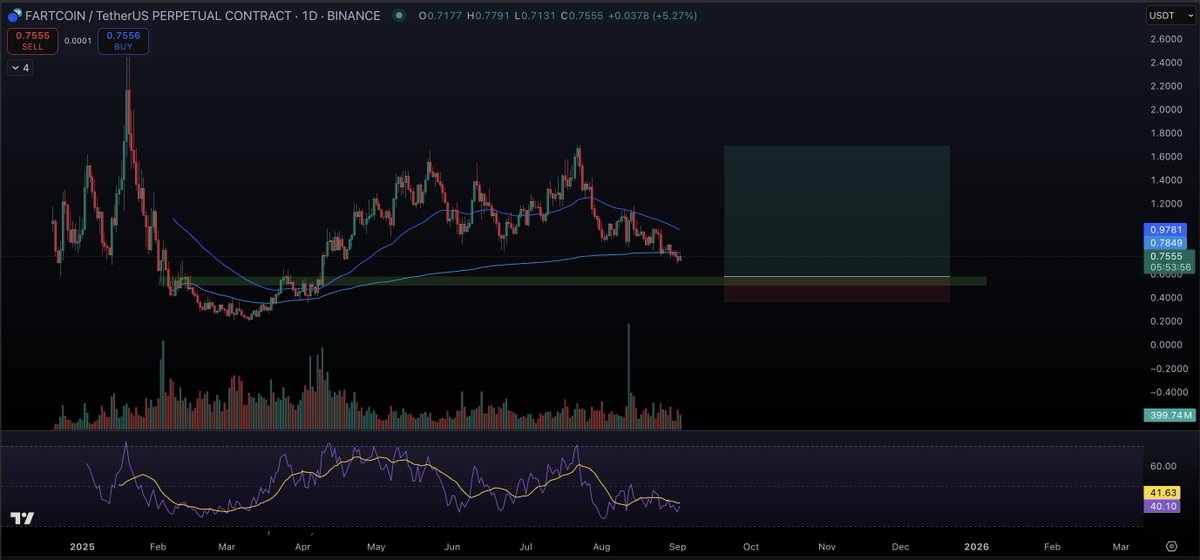Click the low price L0.7131 value
Image resolution: width=1200 pixels, height=560 pixels.
(534, 16)
